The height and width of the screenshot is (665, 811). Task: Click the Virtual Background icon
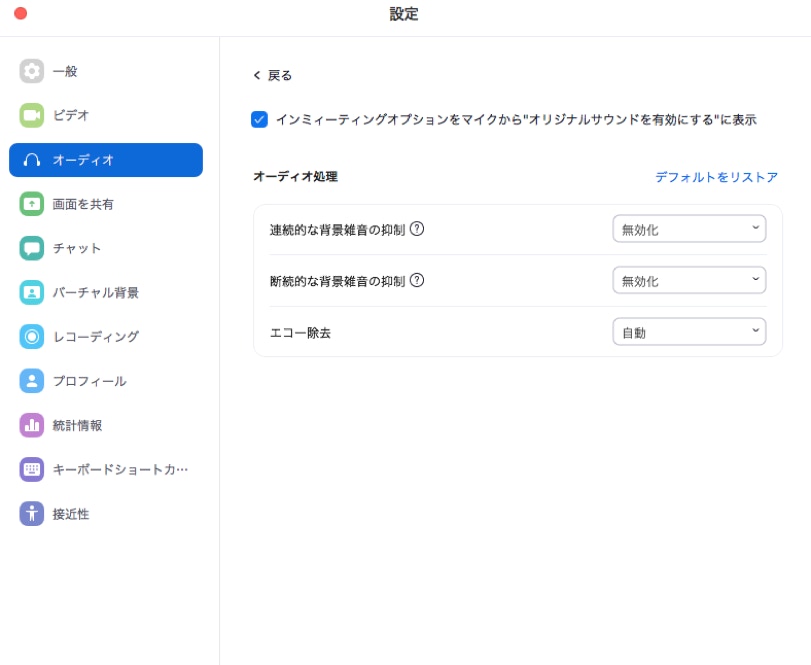32,292
